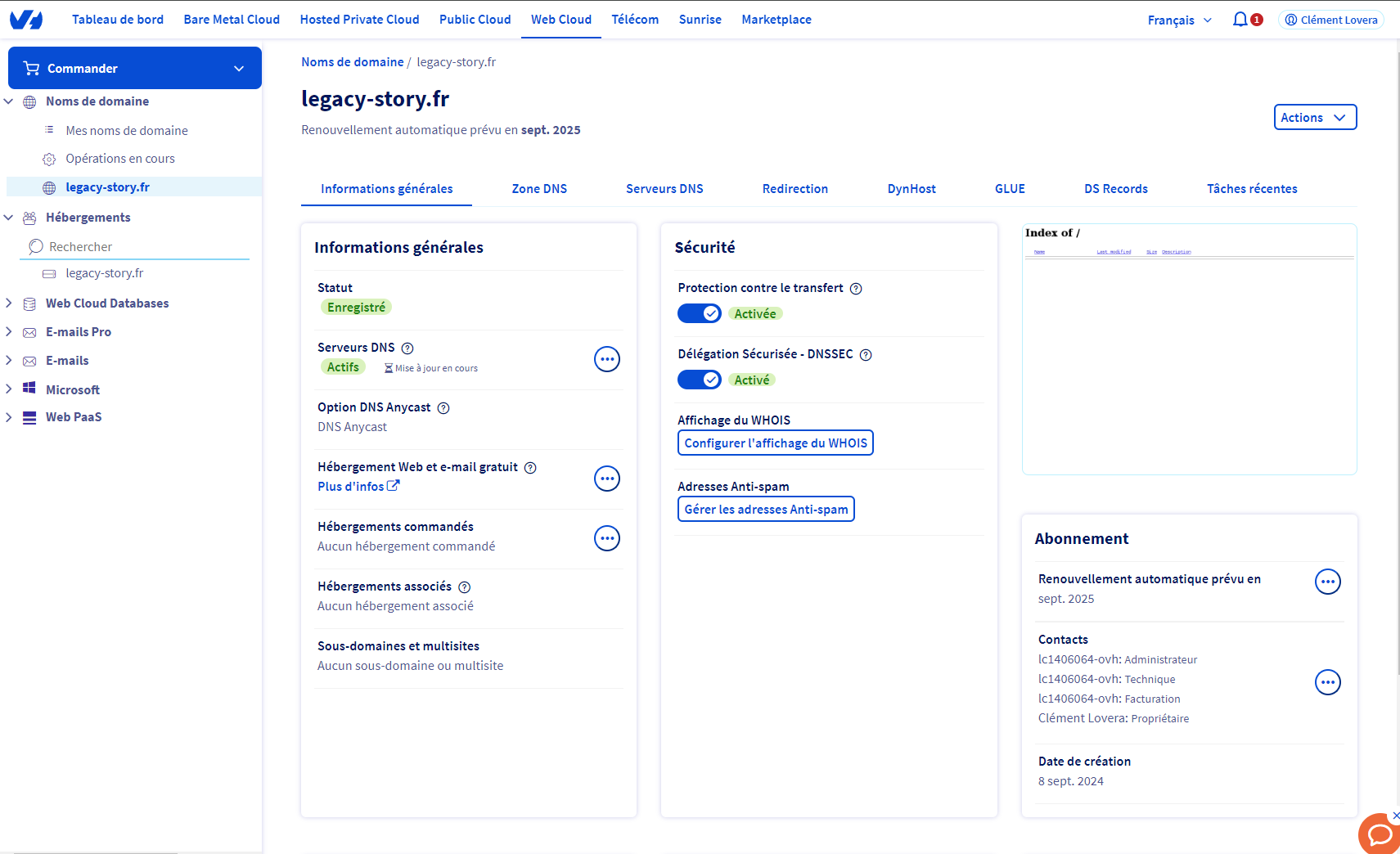Image resolution: width=1400 pixels, height=854 pixels.
Task: Disable the transfer protection toggle
Action: coord(700,313)
